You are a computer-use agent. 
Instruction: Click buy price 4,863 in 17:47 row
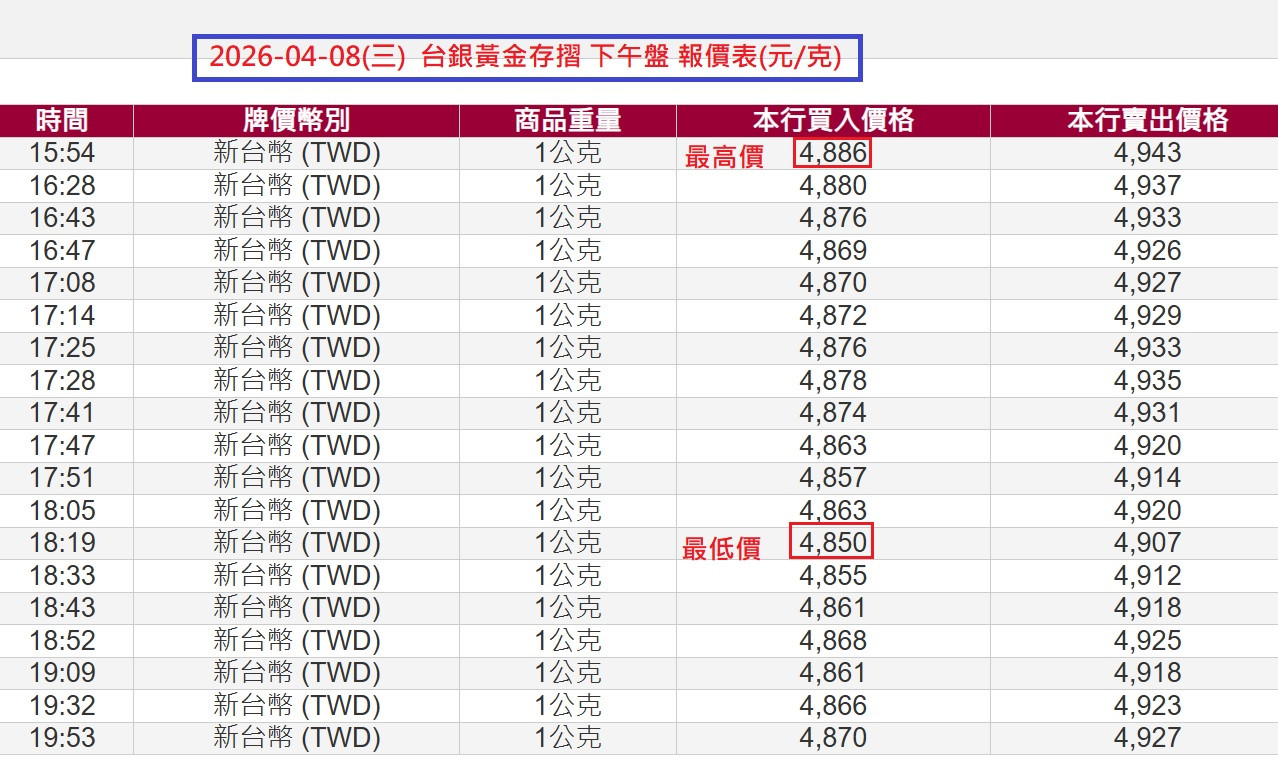point(833,446)
